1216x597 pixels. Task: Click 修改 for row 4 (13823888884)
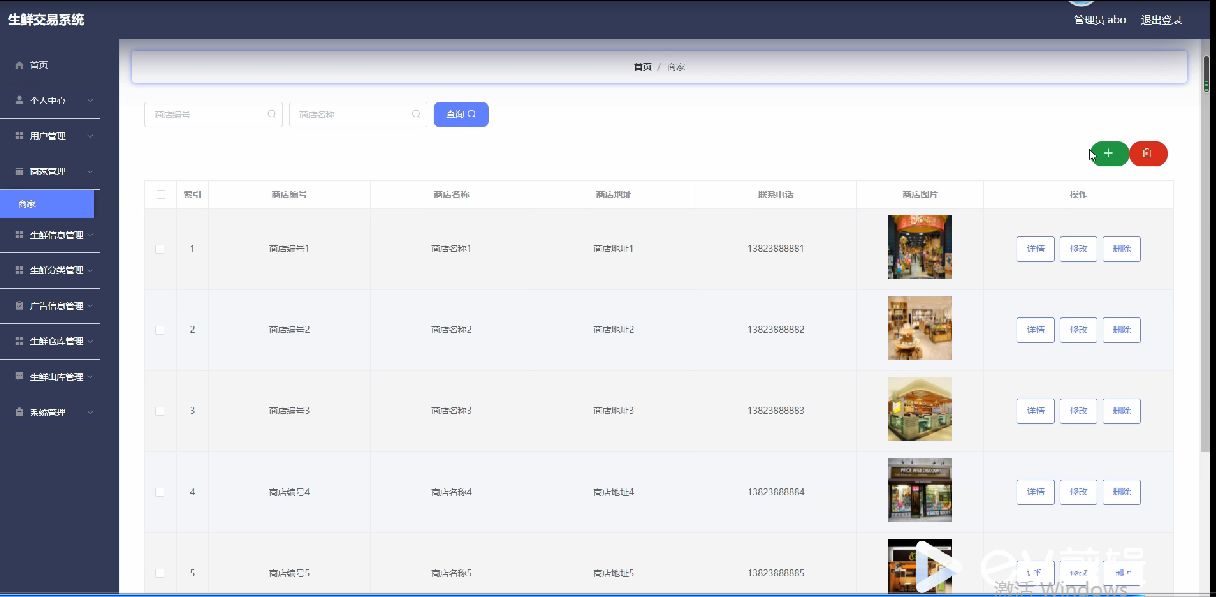[1078, 491]
